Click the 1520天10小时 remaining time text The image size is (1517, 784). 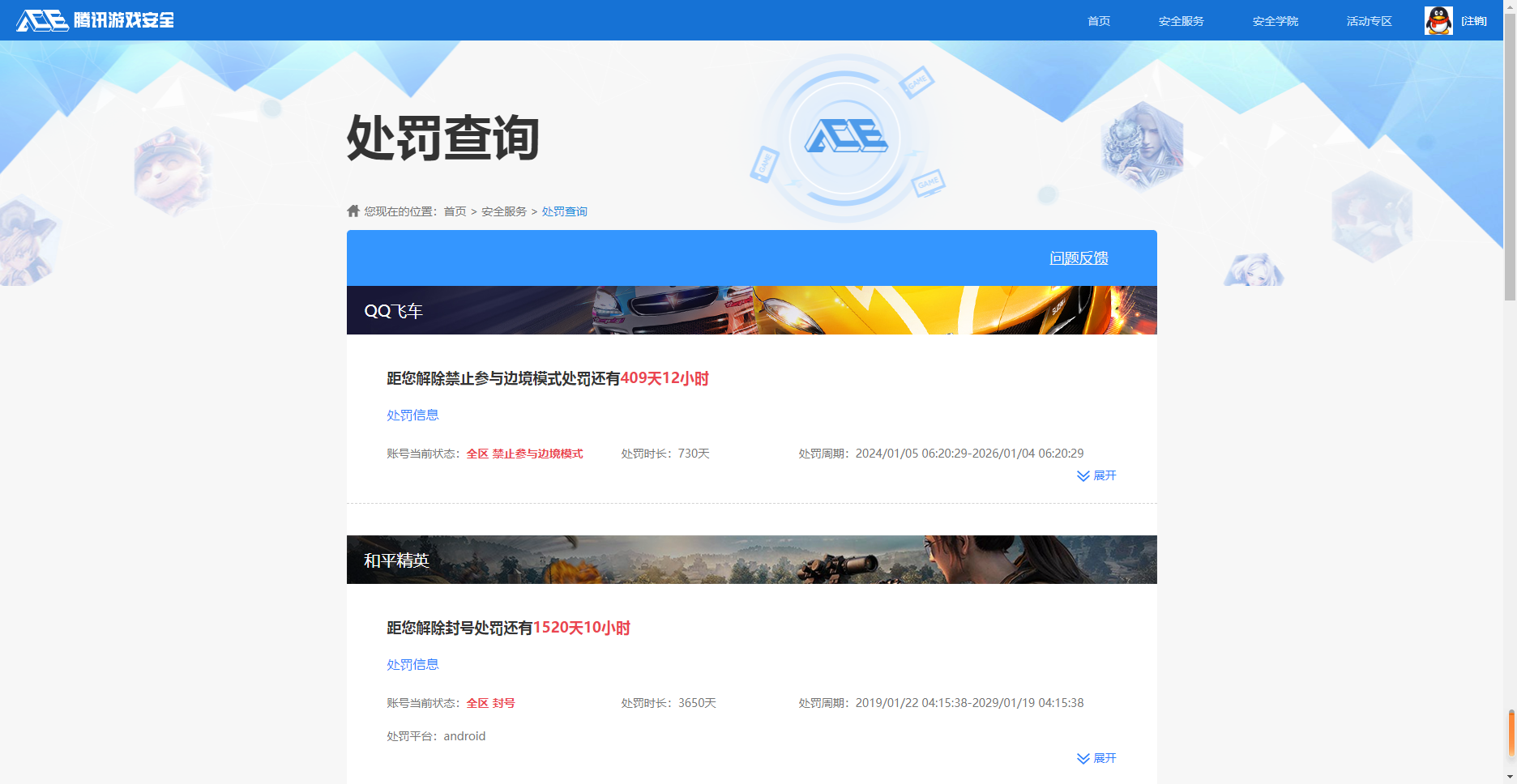[581, 628]
